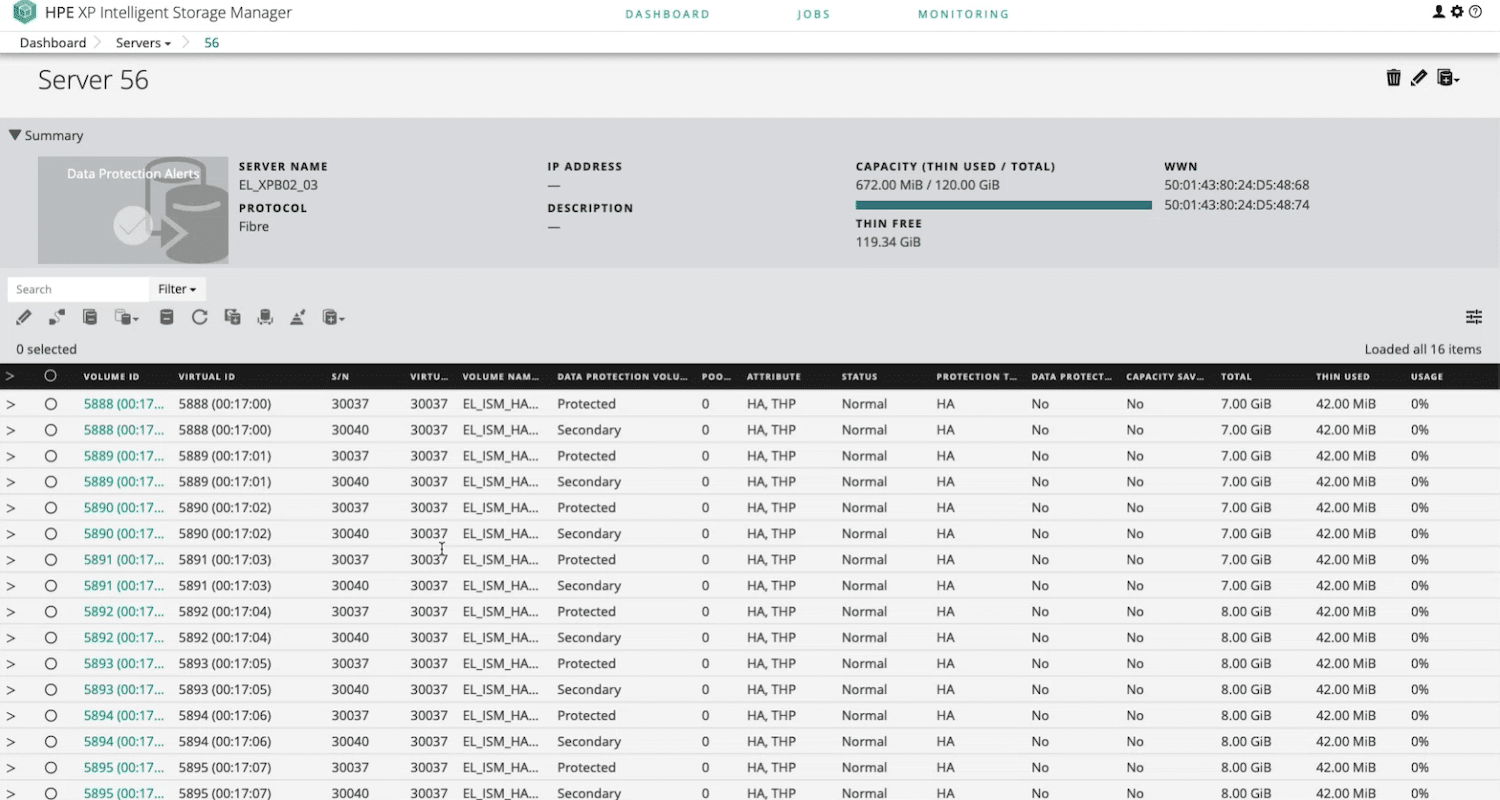Click the cylinder on cart migrate icon
This screenshot has height=800, width=1500.
265,317
